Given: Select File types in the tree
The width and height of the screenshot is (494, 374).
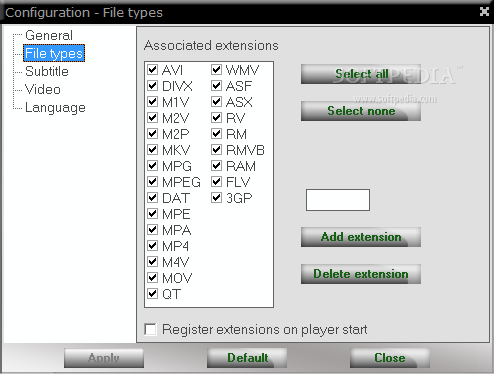Looking at the screenshot, I should pos(54,53).
